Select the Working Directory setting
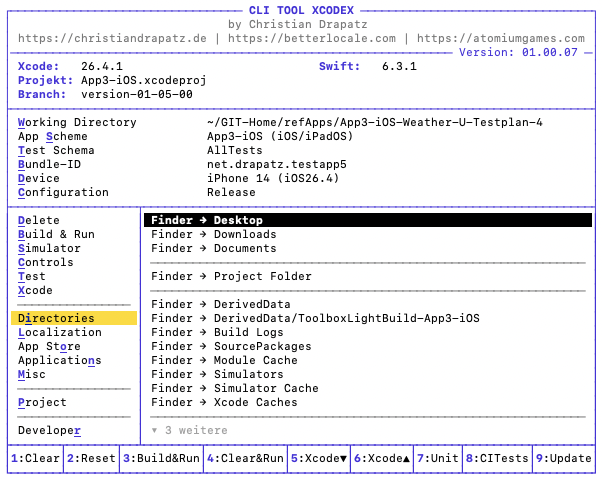 tap(77, 122)
